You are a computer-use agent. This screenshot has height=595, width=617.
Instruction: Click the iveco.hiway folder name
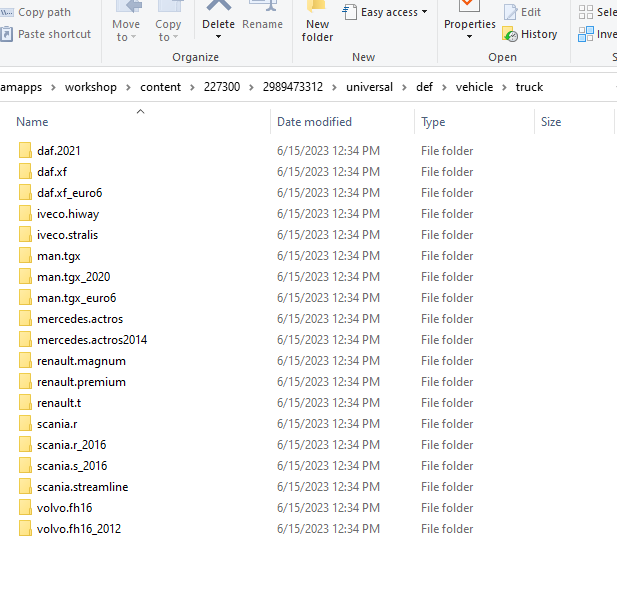point(68,214)
